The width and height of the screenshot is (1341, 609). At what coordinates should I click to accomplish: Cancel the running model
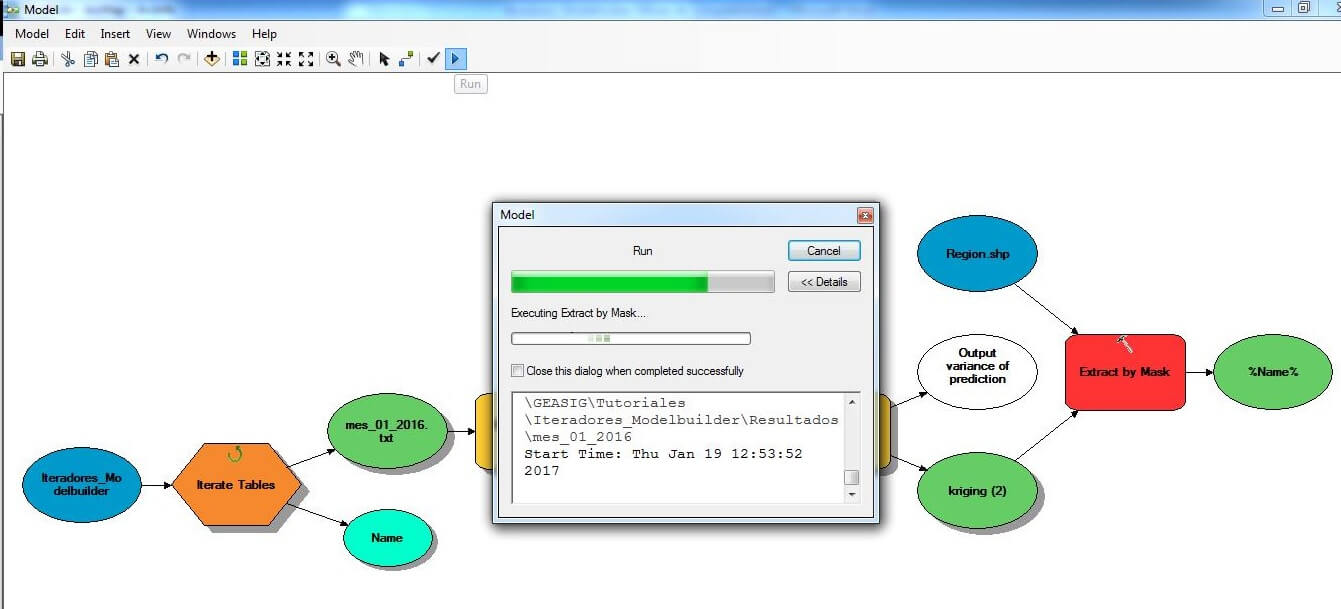tap(824, 251)
